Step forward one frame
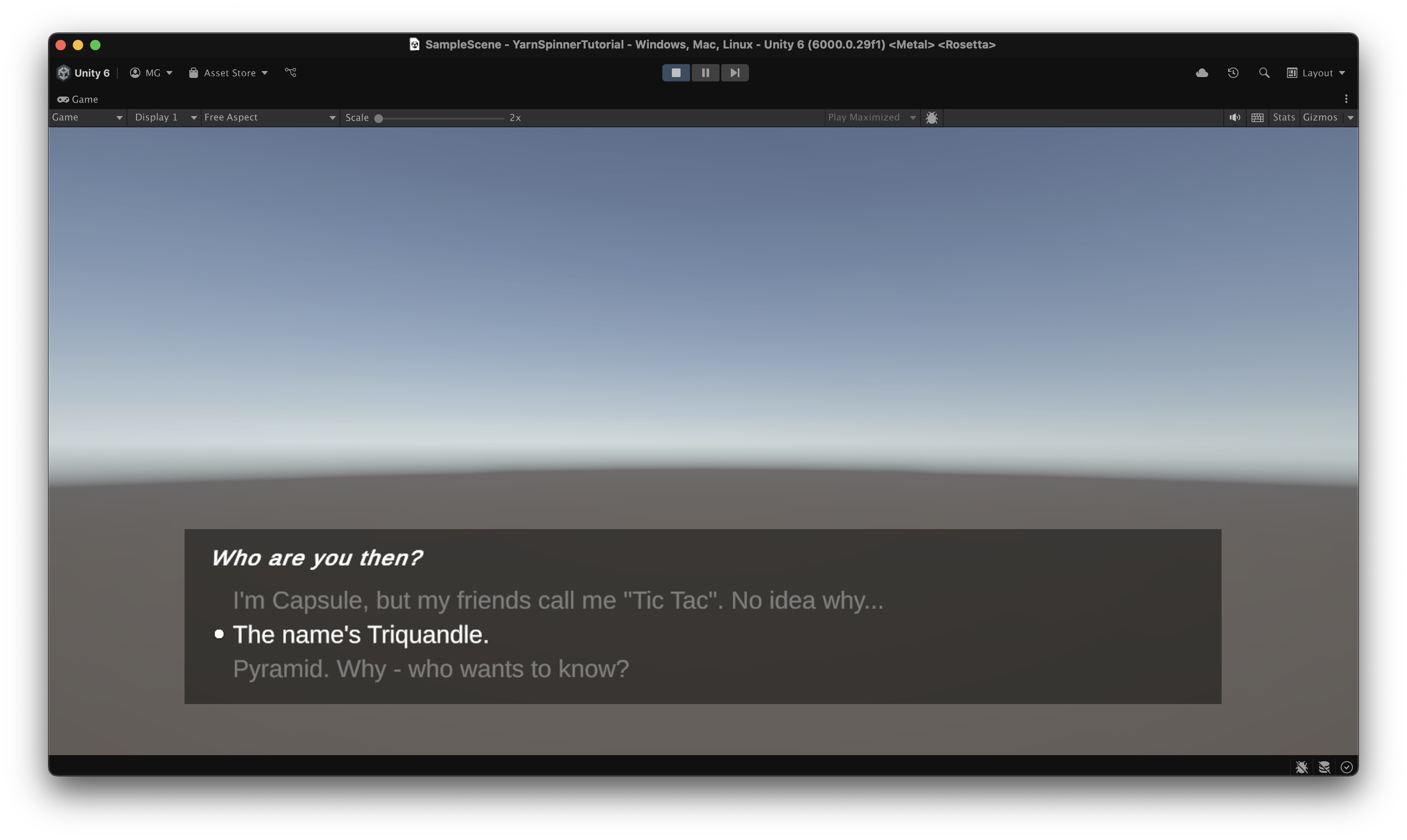The image size is (1407, 840). point(735,72)
